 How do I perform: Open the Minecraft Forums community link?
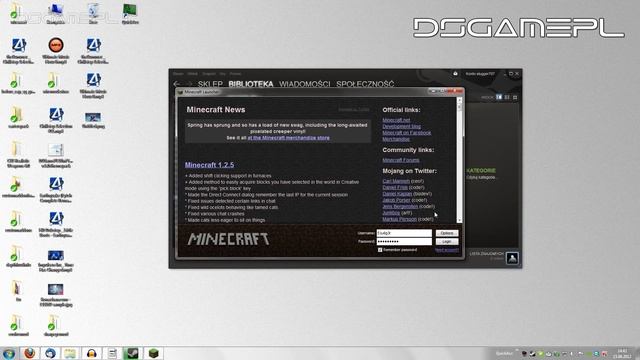tap(400, 160)
